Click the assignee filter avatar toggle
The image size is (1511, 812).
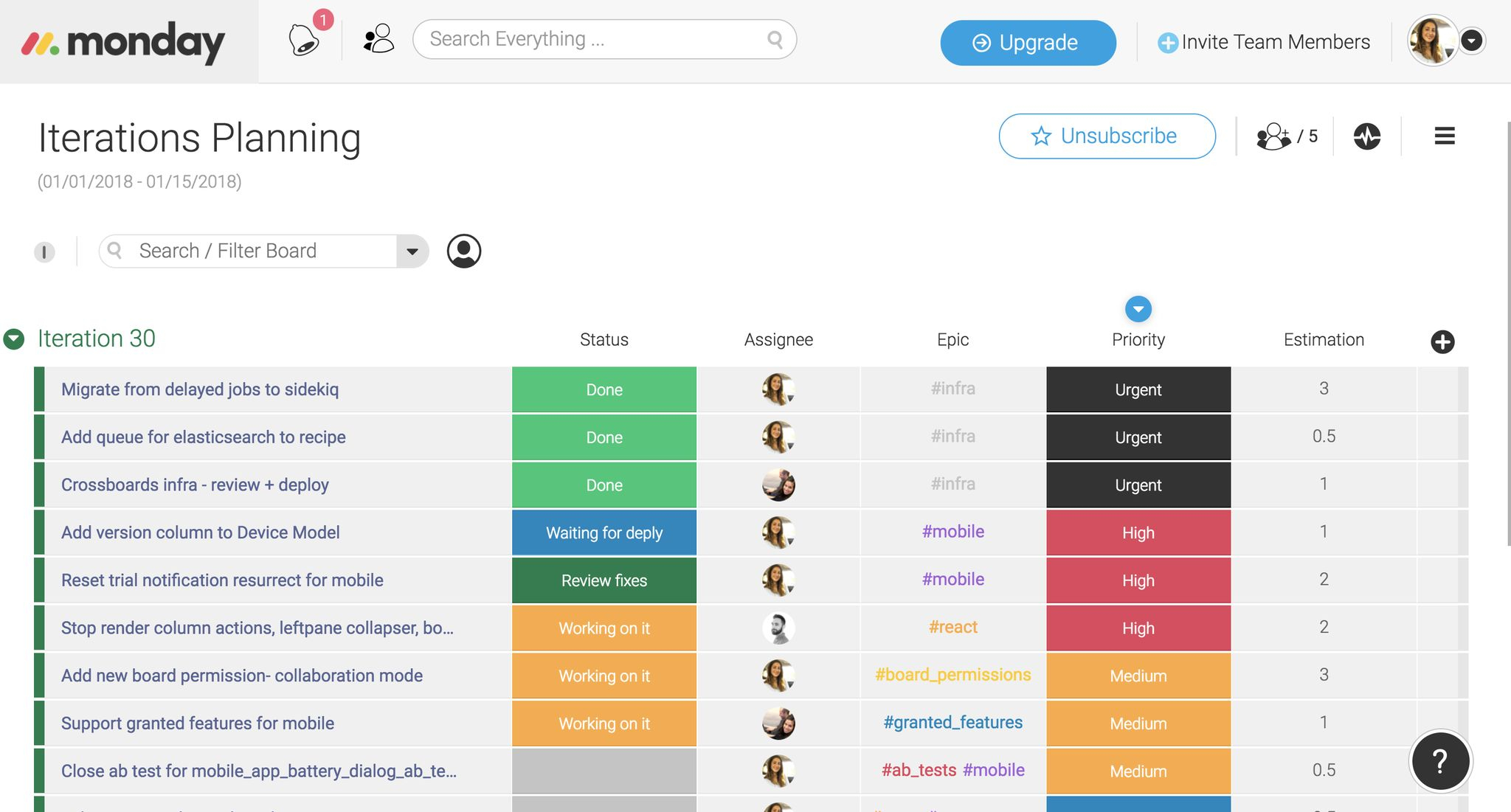pyautogui.click(x=464, y=250)
